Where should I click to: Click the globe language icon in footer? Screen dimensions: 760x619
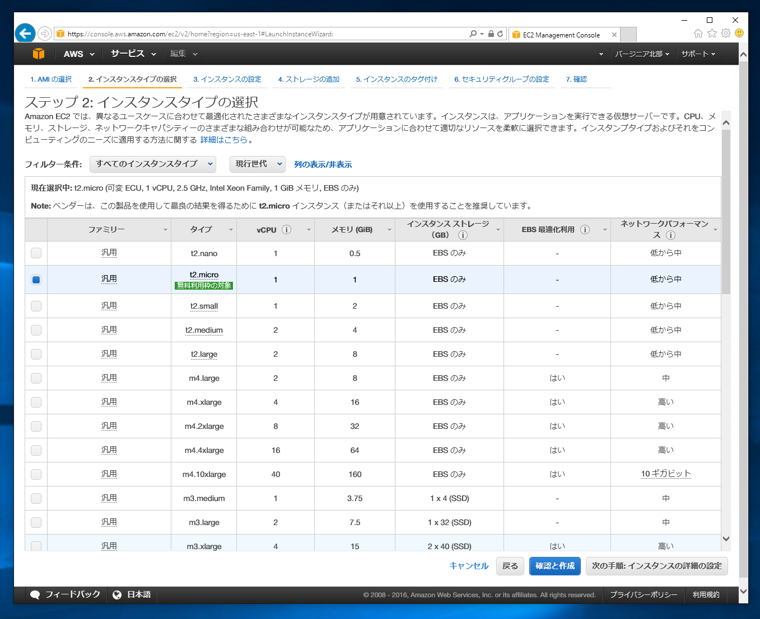coord(117,595)
